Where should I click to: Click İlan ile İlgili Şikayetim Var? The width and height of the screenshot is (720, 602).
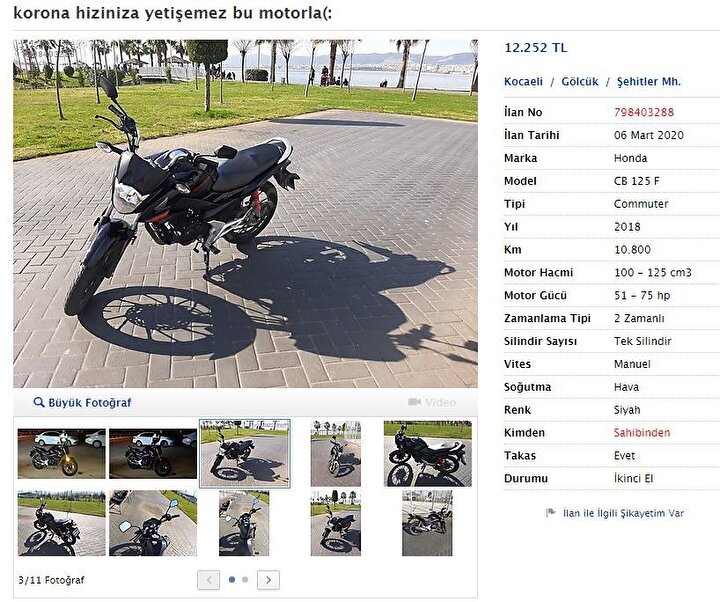pyautogui.click(x=624, y=513)
